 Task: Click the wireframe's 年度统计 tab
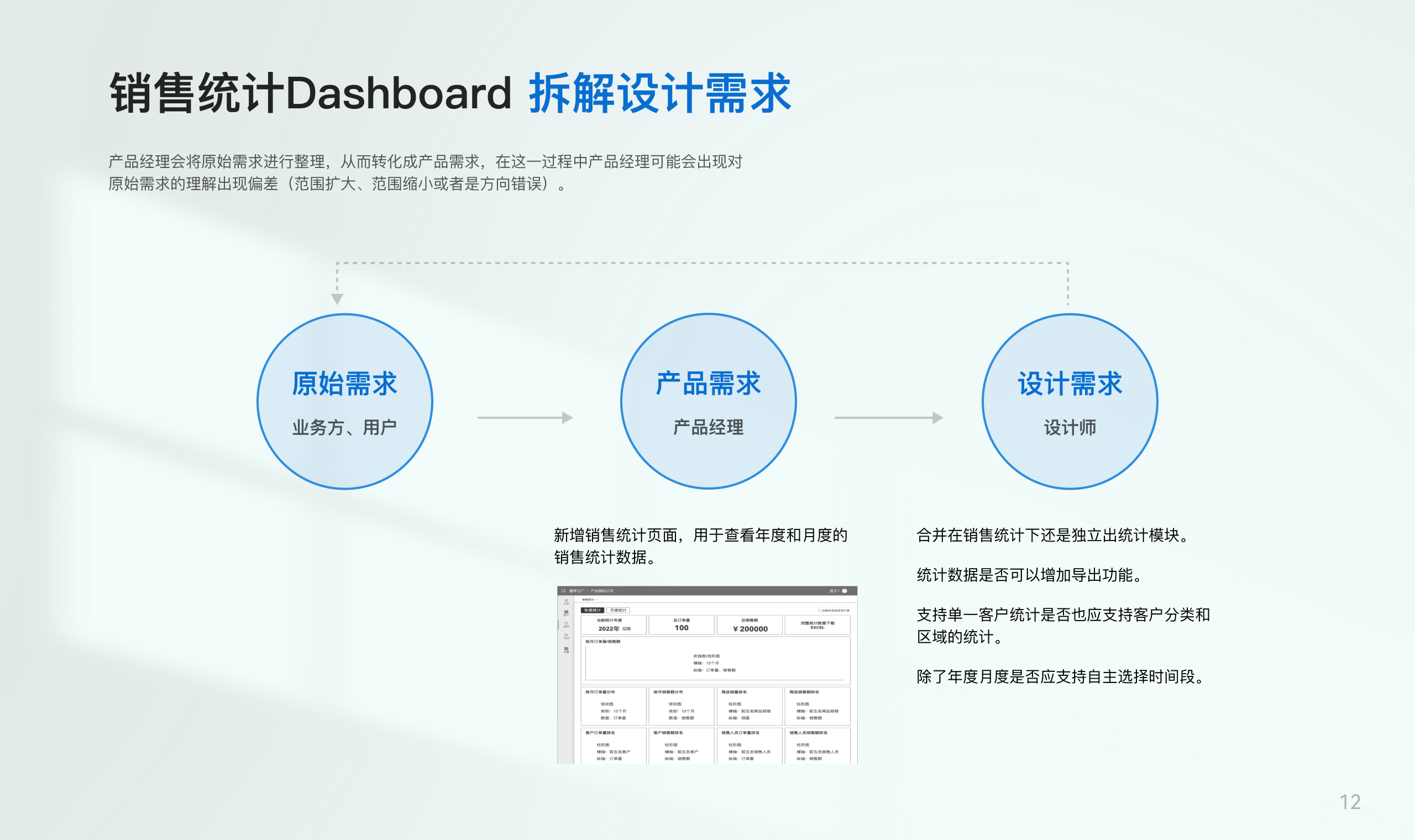click(593, 610)
